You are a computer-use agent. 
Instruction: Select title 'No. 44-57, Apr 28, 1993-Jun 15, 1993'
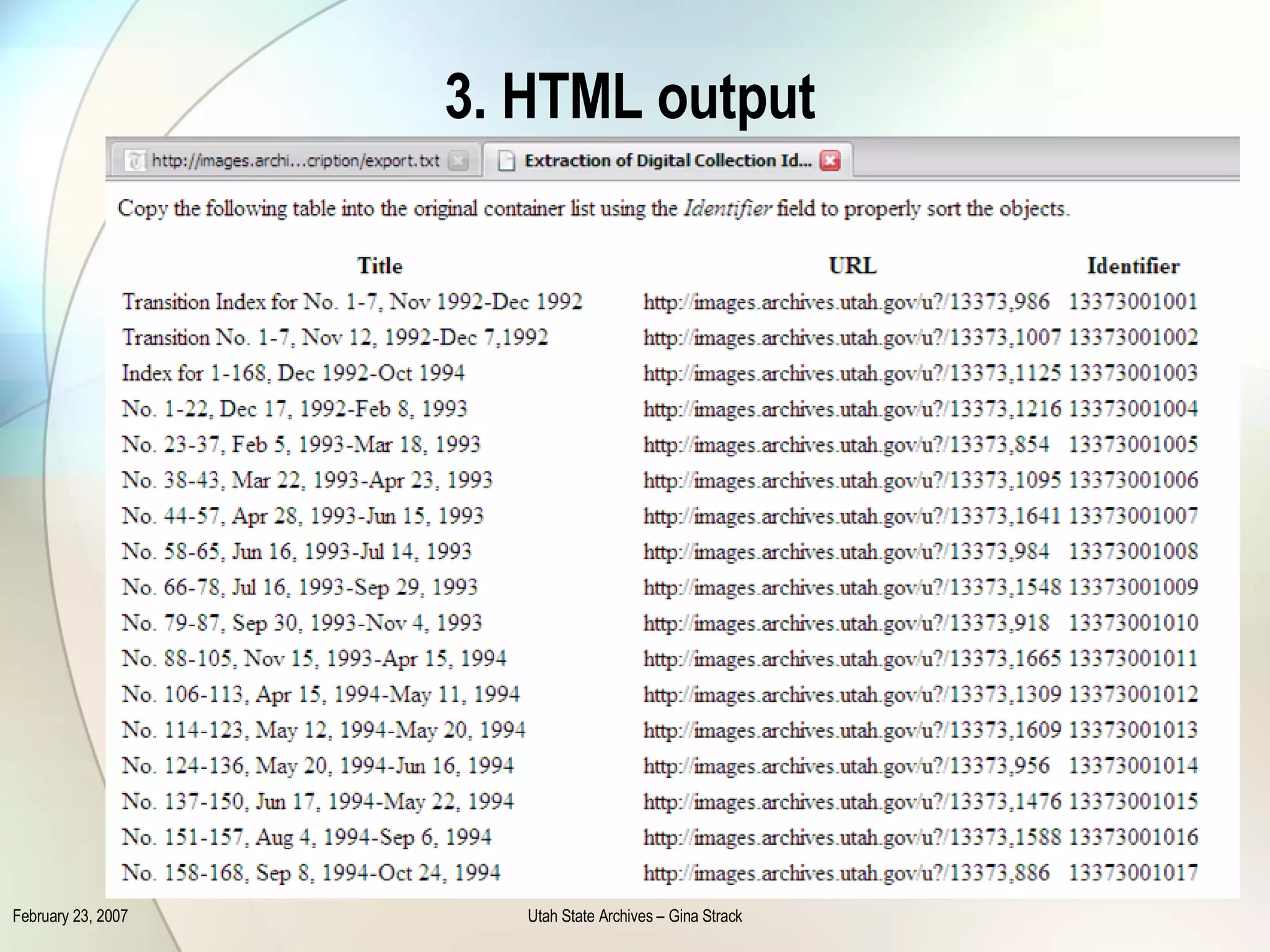coord(303,516)
